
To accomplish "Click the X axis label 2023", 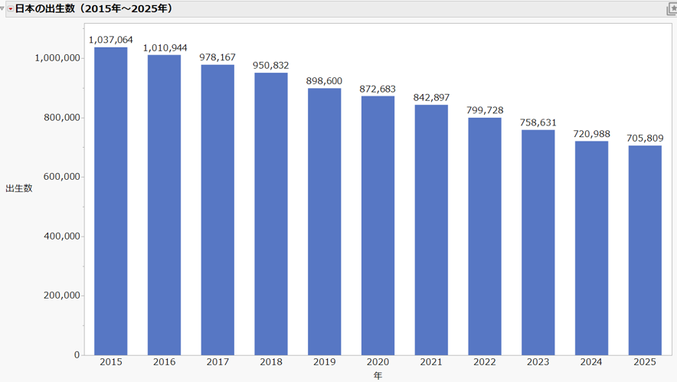I will pos(538,362).
